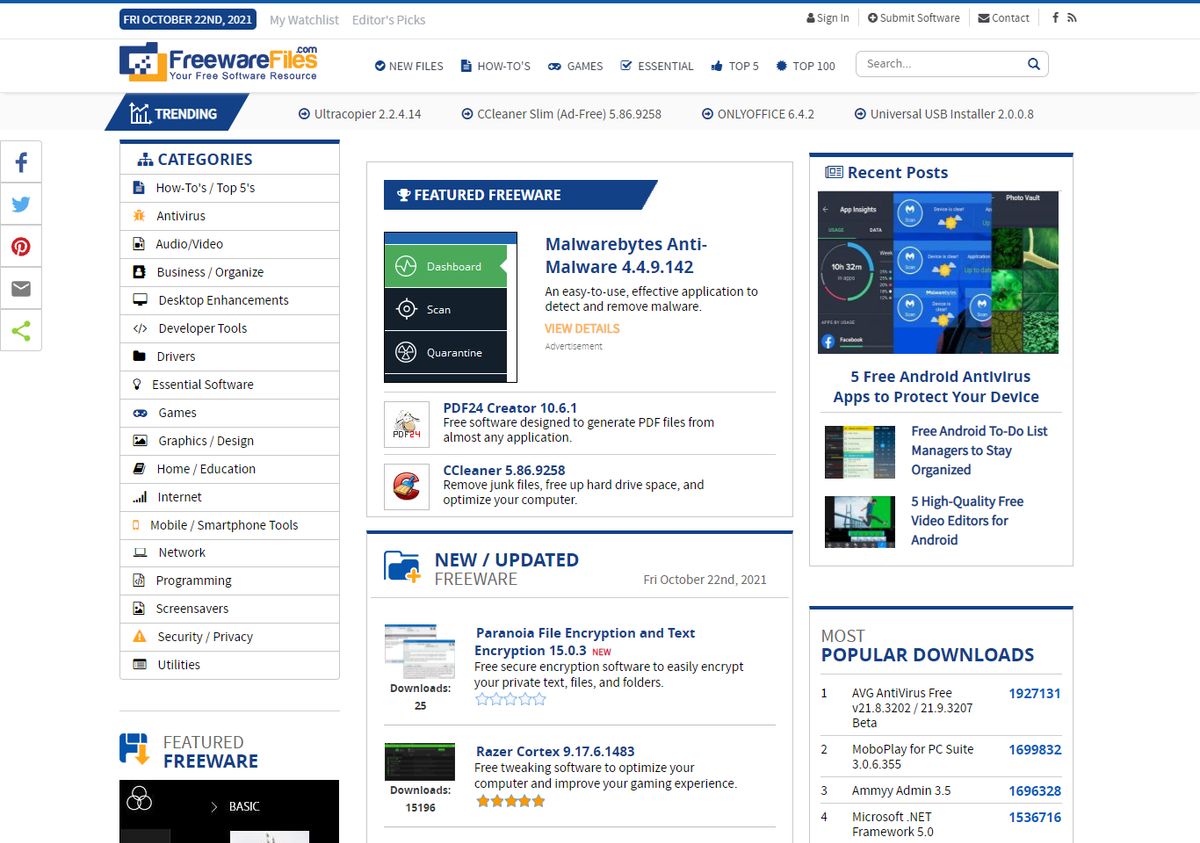Open the Razer Cortex 9.17.6.1483 link

pyautogui.click(x=555, y=751)
